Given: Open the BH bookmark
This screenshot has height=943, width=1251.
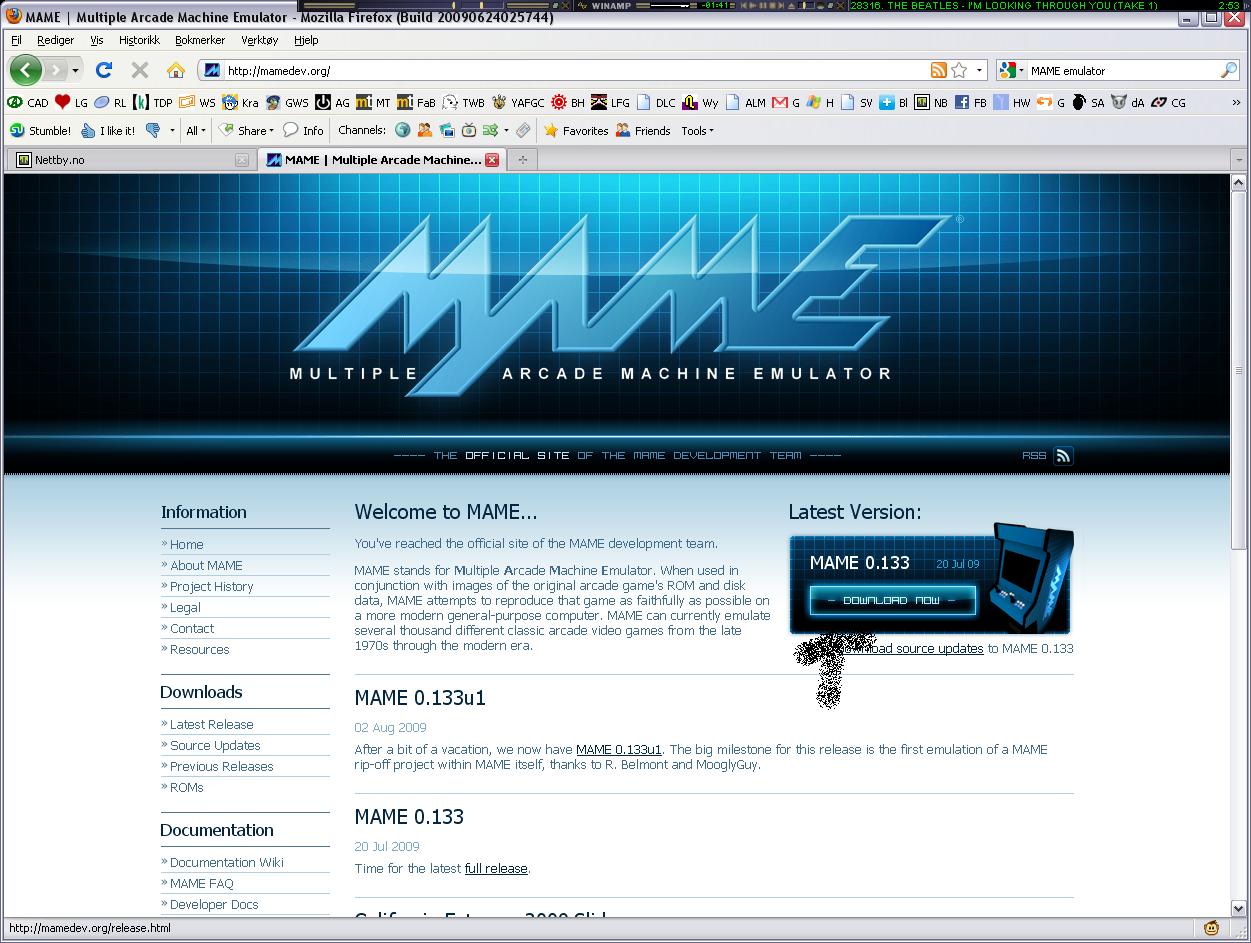Looking at the screenshot, I should [568, 102].
